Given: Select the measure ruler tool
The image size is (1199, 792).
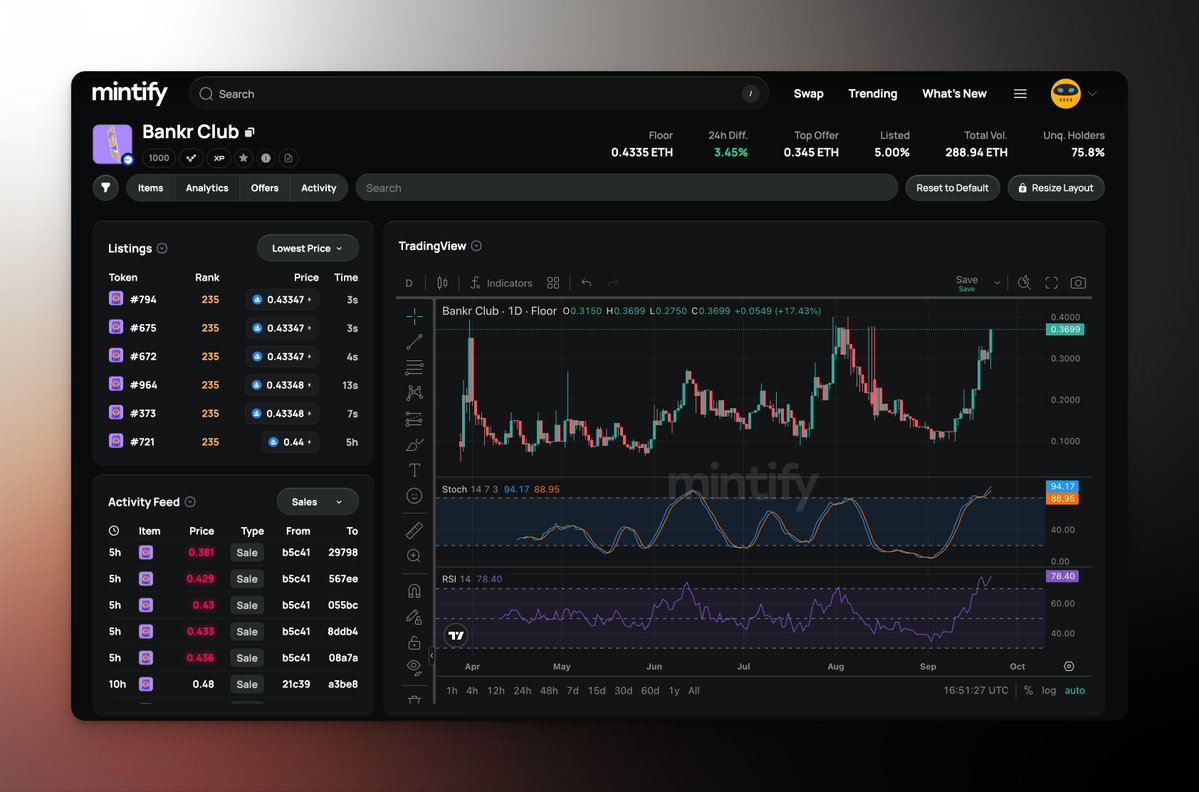Looking at the screenshot, I should (x=414, y=529).
